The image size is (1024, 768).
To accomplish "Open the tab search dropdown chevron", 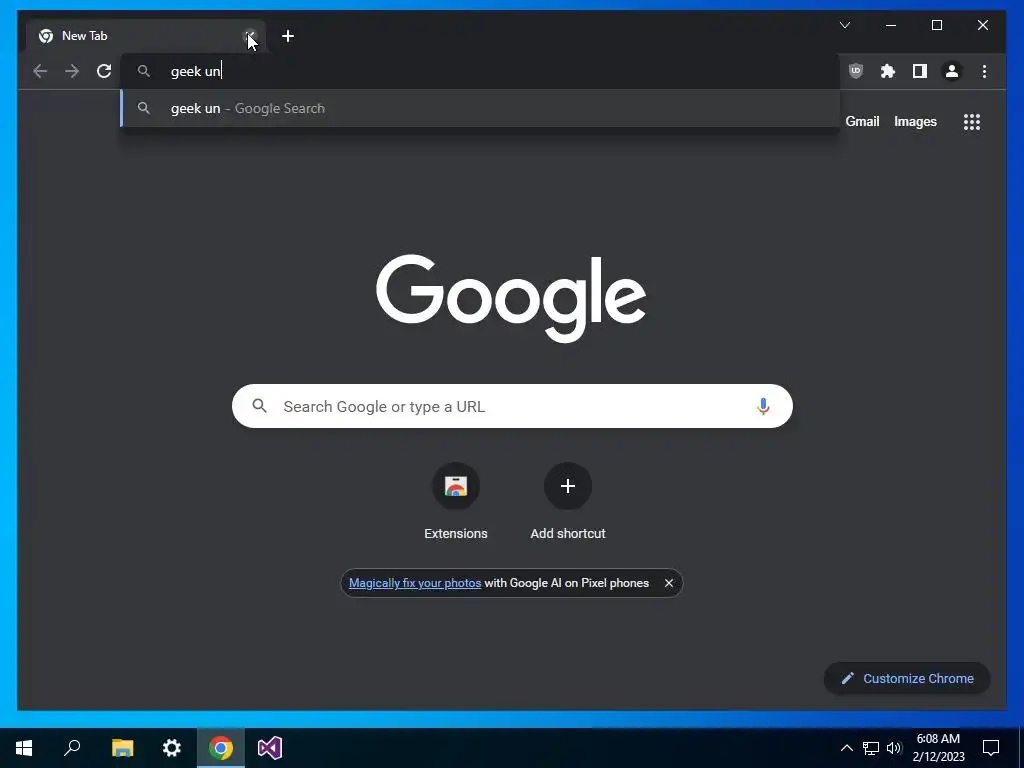I will (x=845, y=25).
